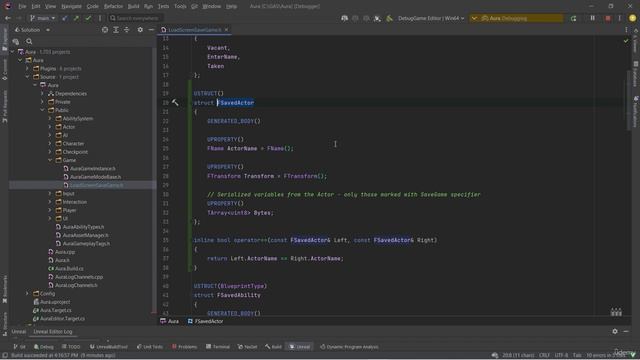Open the Build menu

click(x=133, y=7)
